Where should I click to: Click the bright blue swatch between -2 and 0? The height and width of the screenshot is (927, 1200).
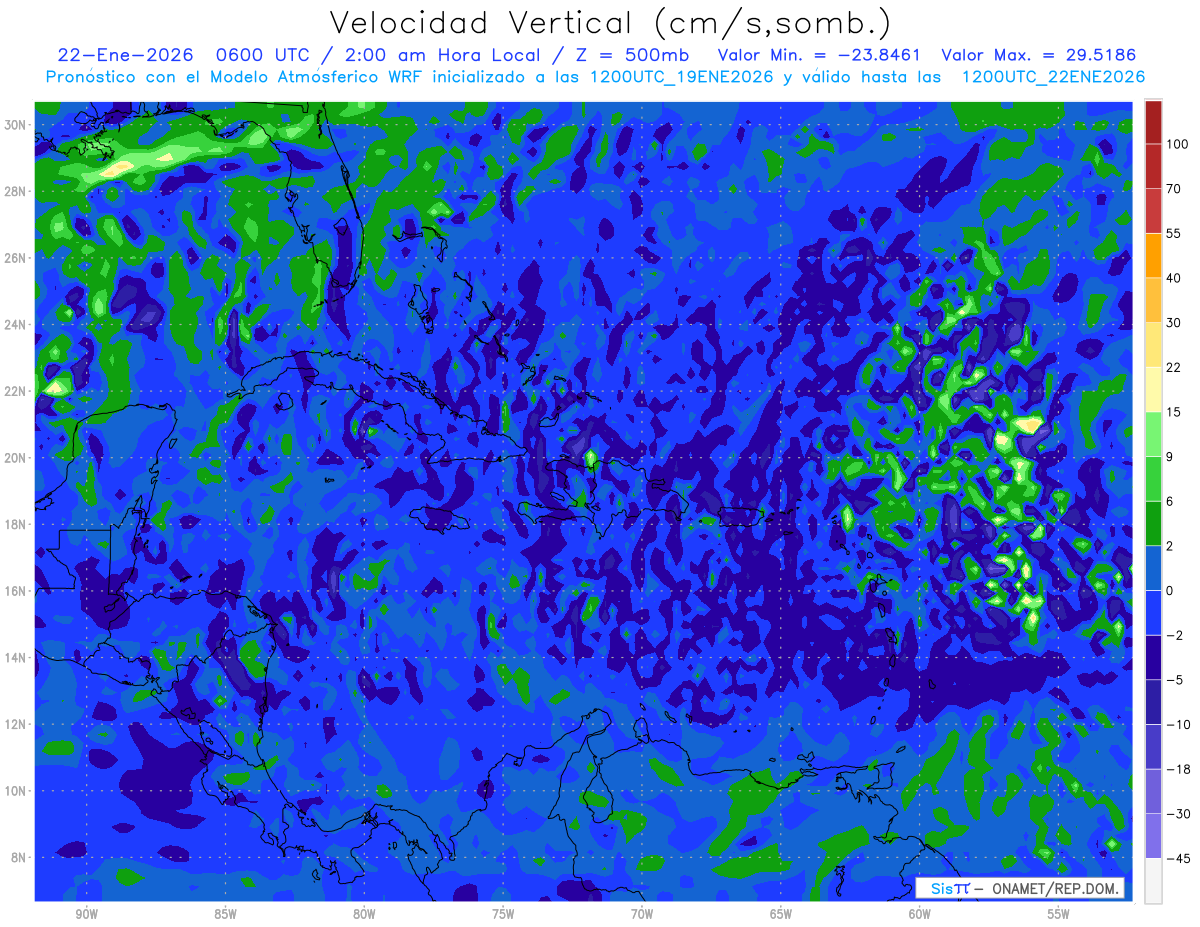click(x=1153, y=613)
